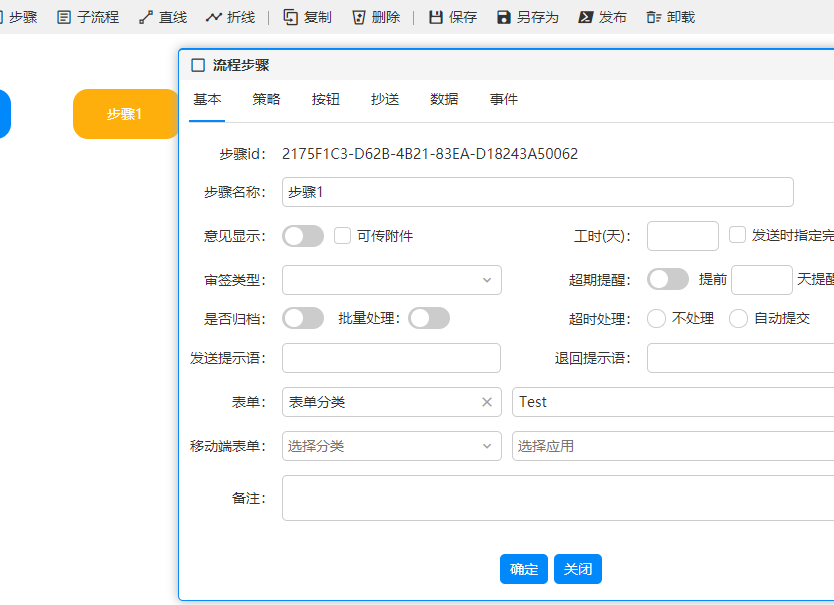
Task: Open the 审签类型 dropdown
Action: click(x=392, y=280)
